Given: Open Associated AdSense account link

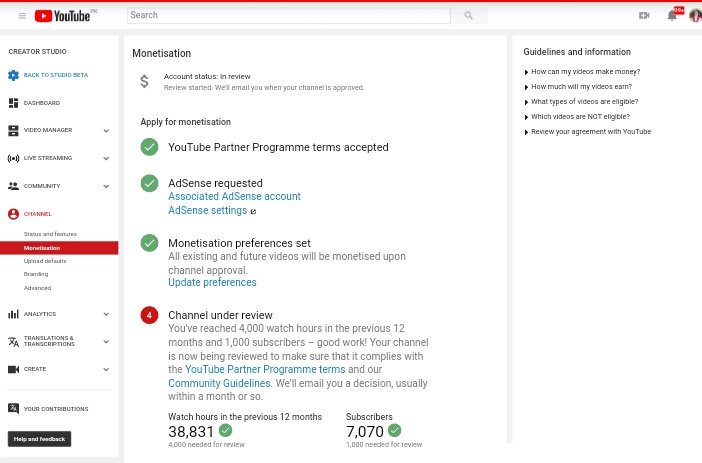Looking at the screenshot, I should (x=234, y=196).
